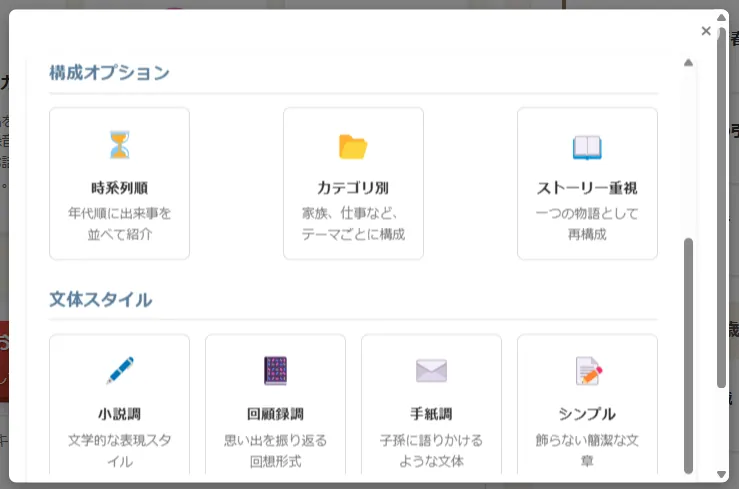Click the outer scrollbar down arrow

[721, 474]
